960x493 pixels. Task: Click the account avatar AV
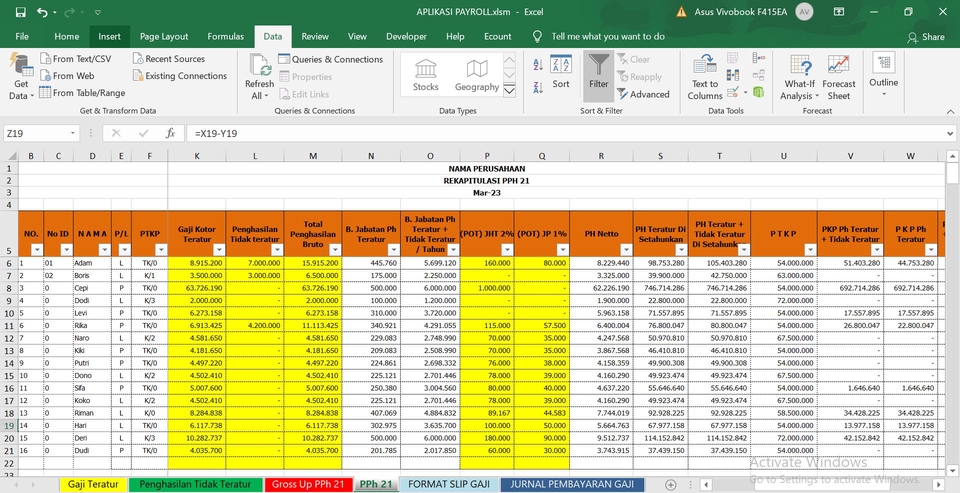[x=804, y=12]
